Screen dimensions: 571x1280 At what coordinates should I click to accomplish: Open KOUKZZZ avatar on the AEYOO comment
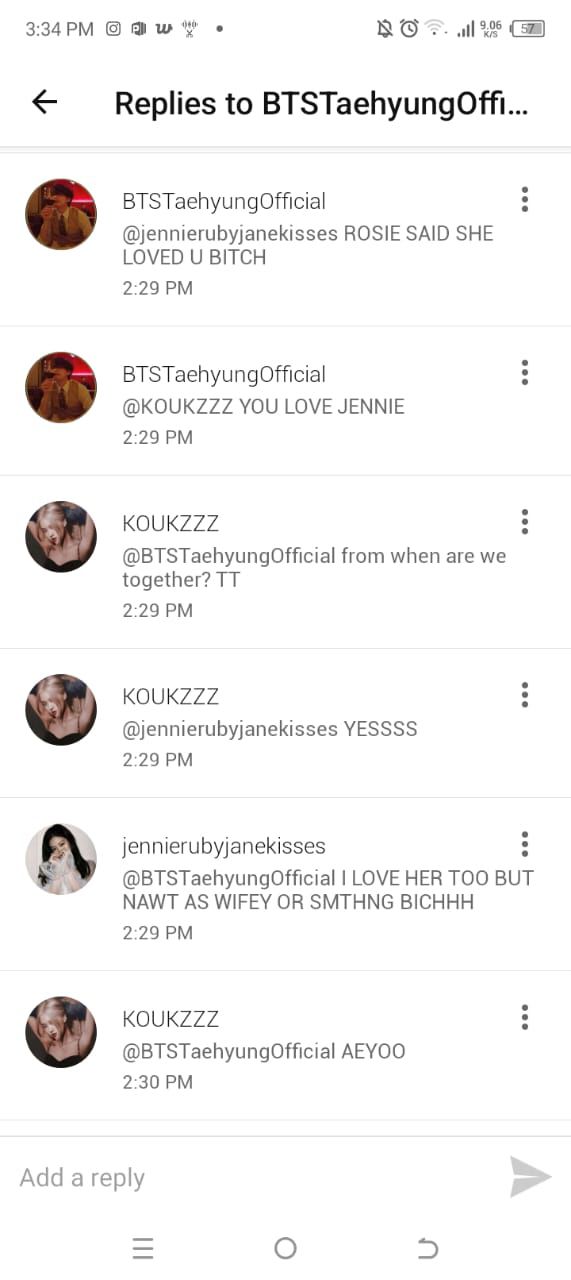61,1032
